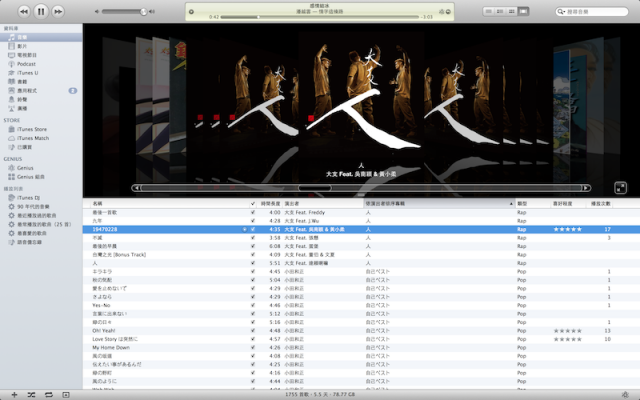Image resolution: width=640 pixels, height=400 pixels.
Task: Click the Cover Flow album scrubber thumb
Action: pyautogui.click(x=315, y=188)
